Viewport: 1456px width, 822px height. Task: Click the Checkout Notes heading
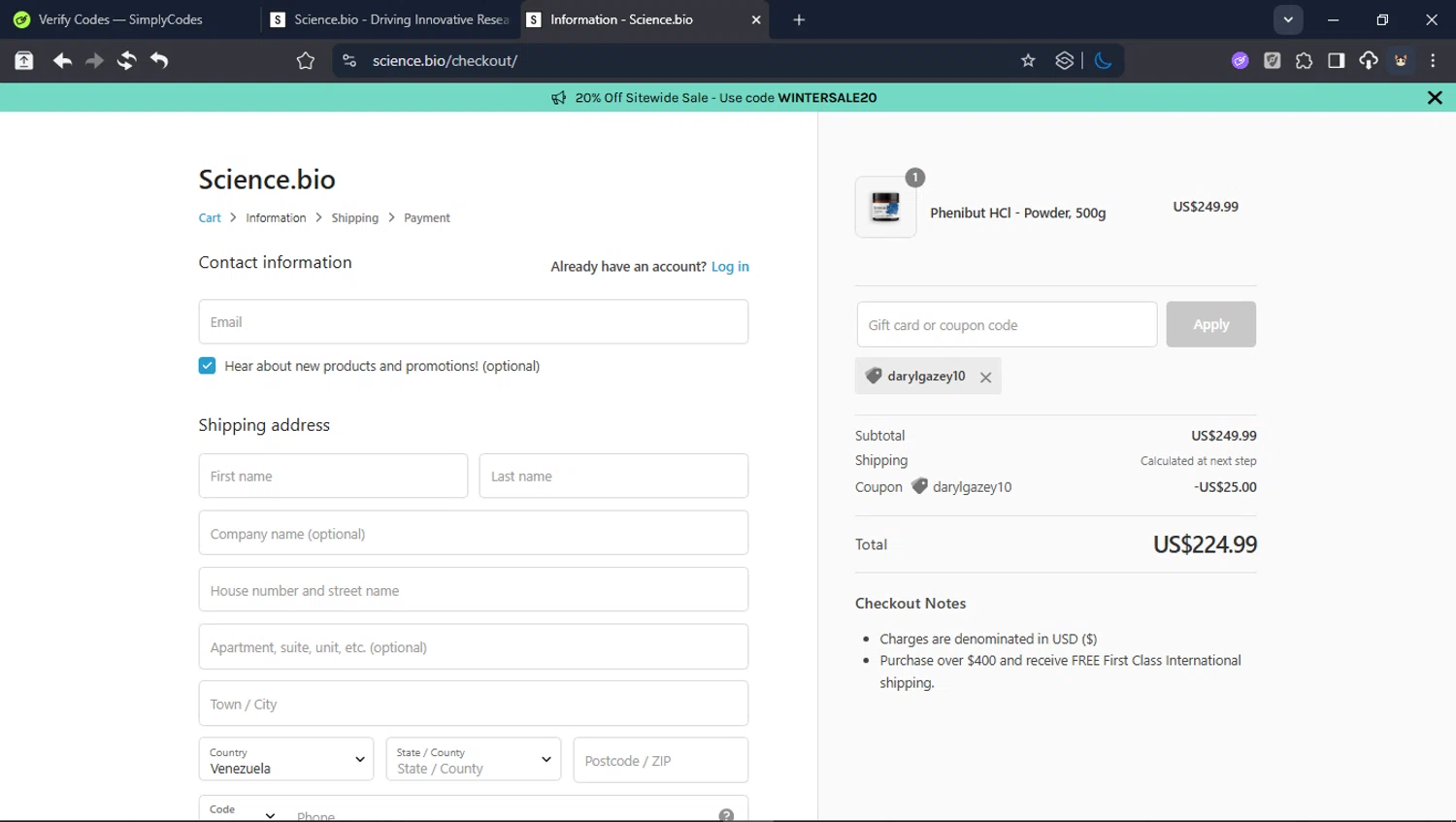910,604
